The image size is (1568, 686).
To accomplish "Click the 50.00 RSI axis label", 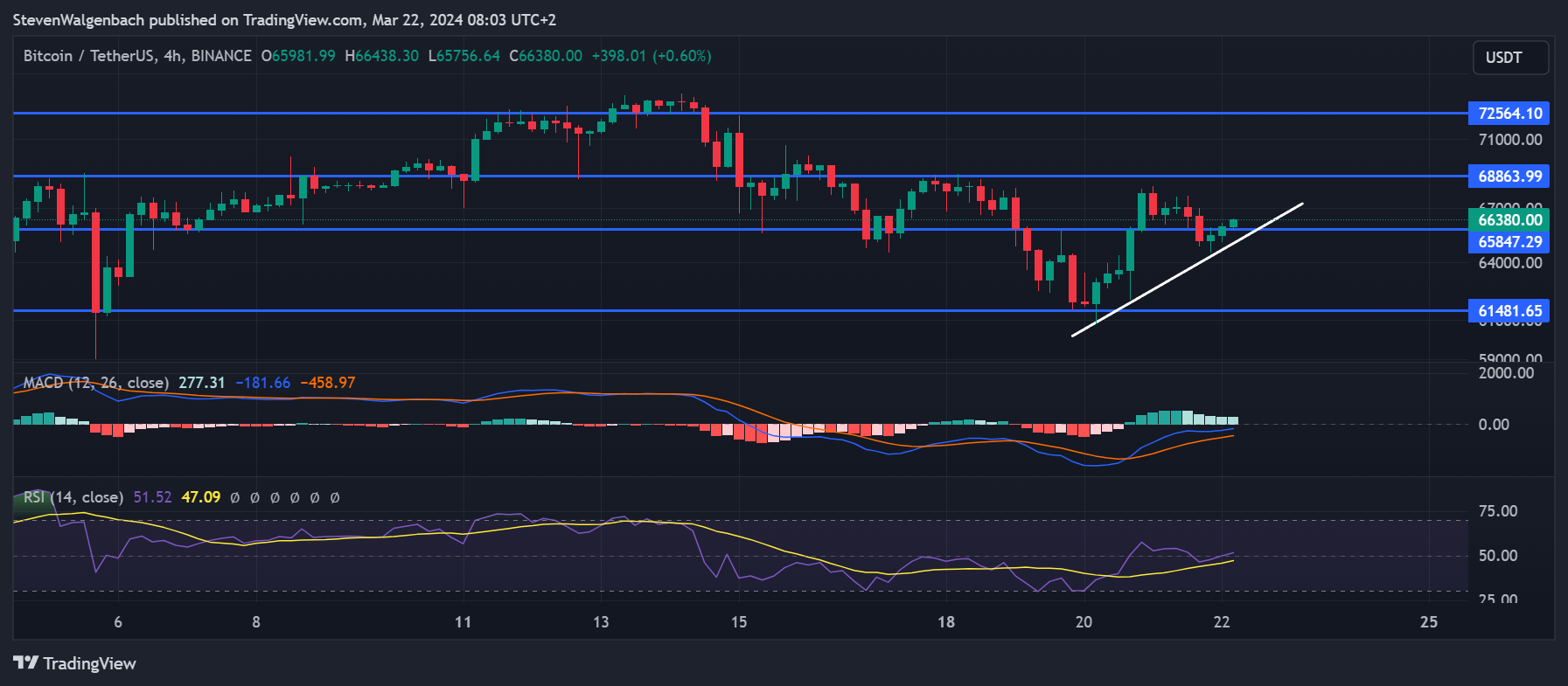I will pos(1498,556).
